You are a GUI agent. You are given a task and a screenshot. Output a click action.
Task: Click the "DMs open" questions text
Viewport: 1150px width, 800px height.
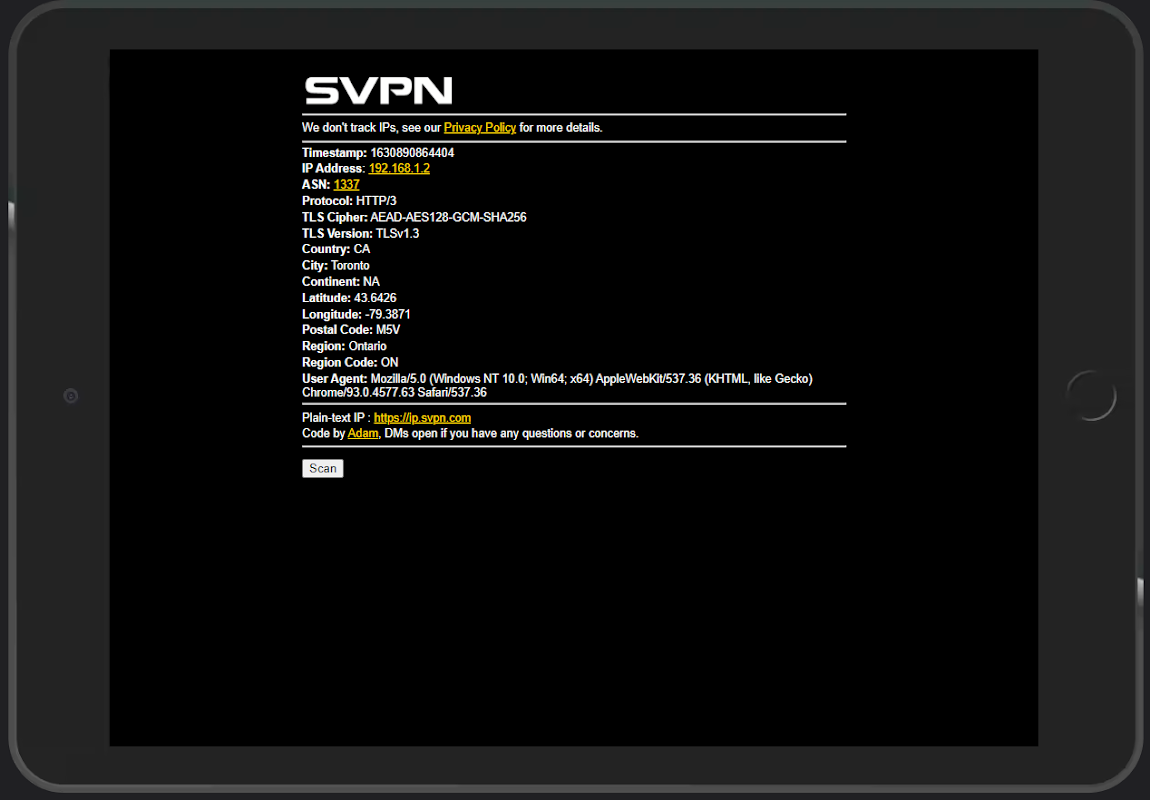tap(511, 433)
